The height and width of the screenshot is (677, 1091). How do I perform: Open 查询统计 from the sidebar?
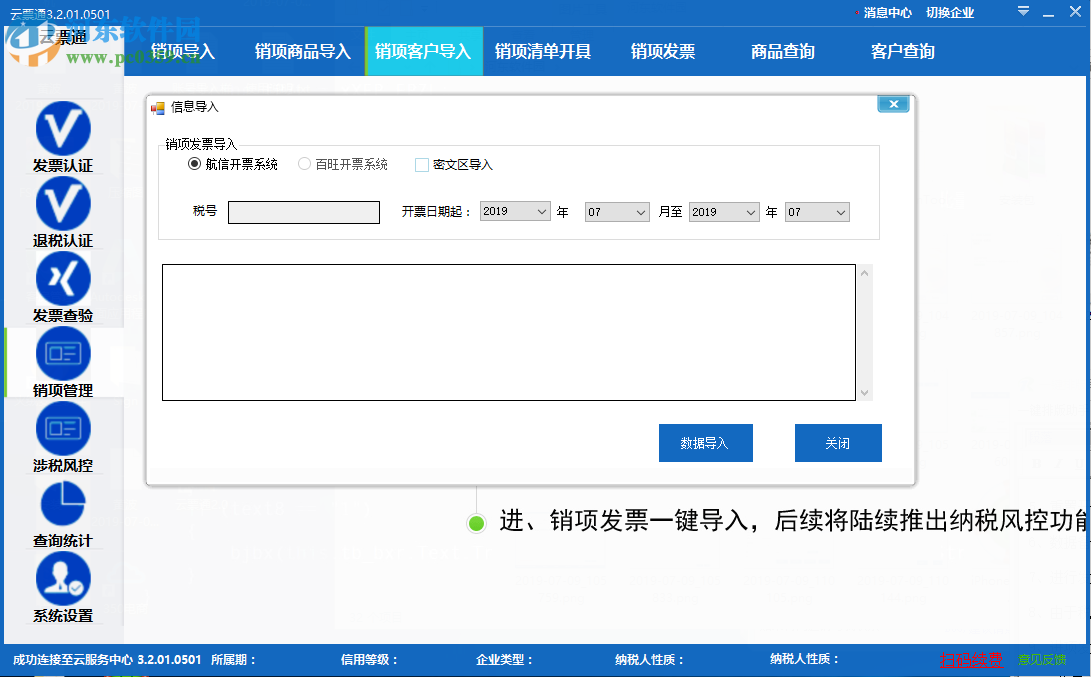coord(62,513)
